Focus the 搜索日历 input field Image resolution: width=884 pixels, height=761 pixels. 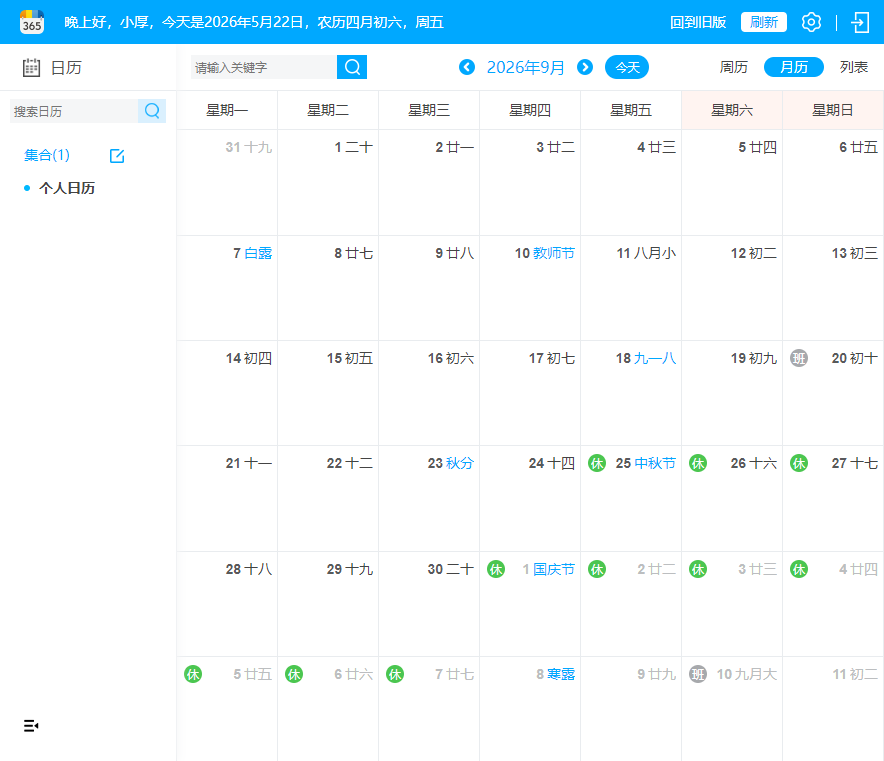tap(74, 111)
